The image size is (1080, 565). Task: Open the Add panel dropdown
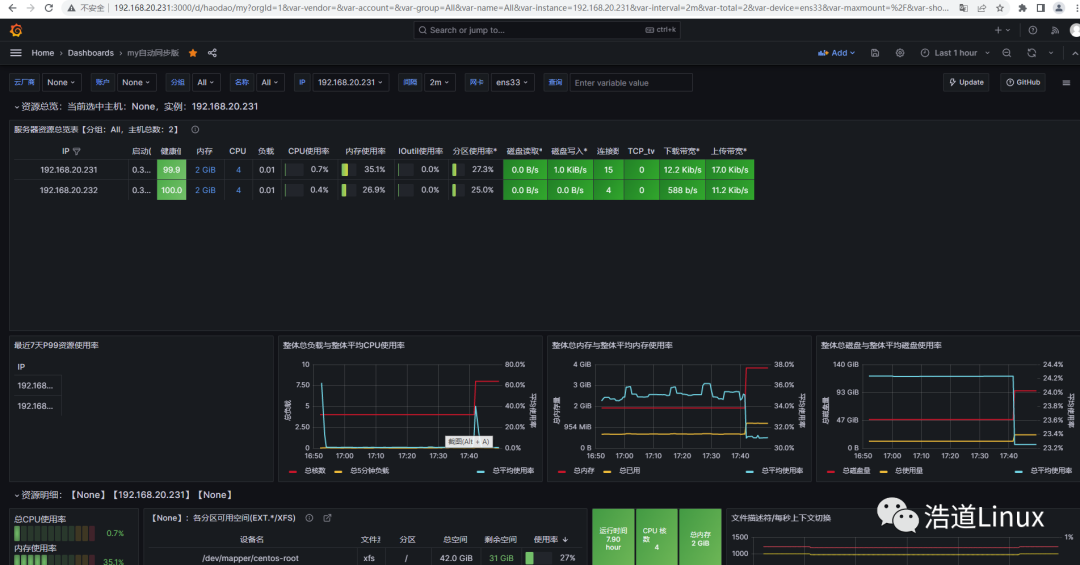click(836, 53)
